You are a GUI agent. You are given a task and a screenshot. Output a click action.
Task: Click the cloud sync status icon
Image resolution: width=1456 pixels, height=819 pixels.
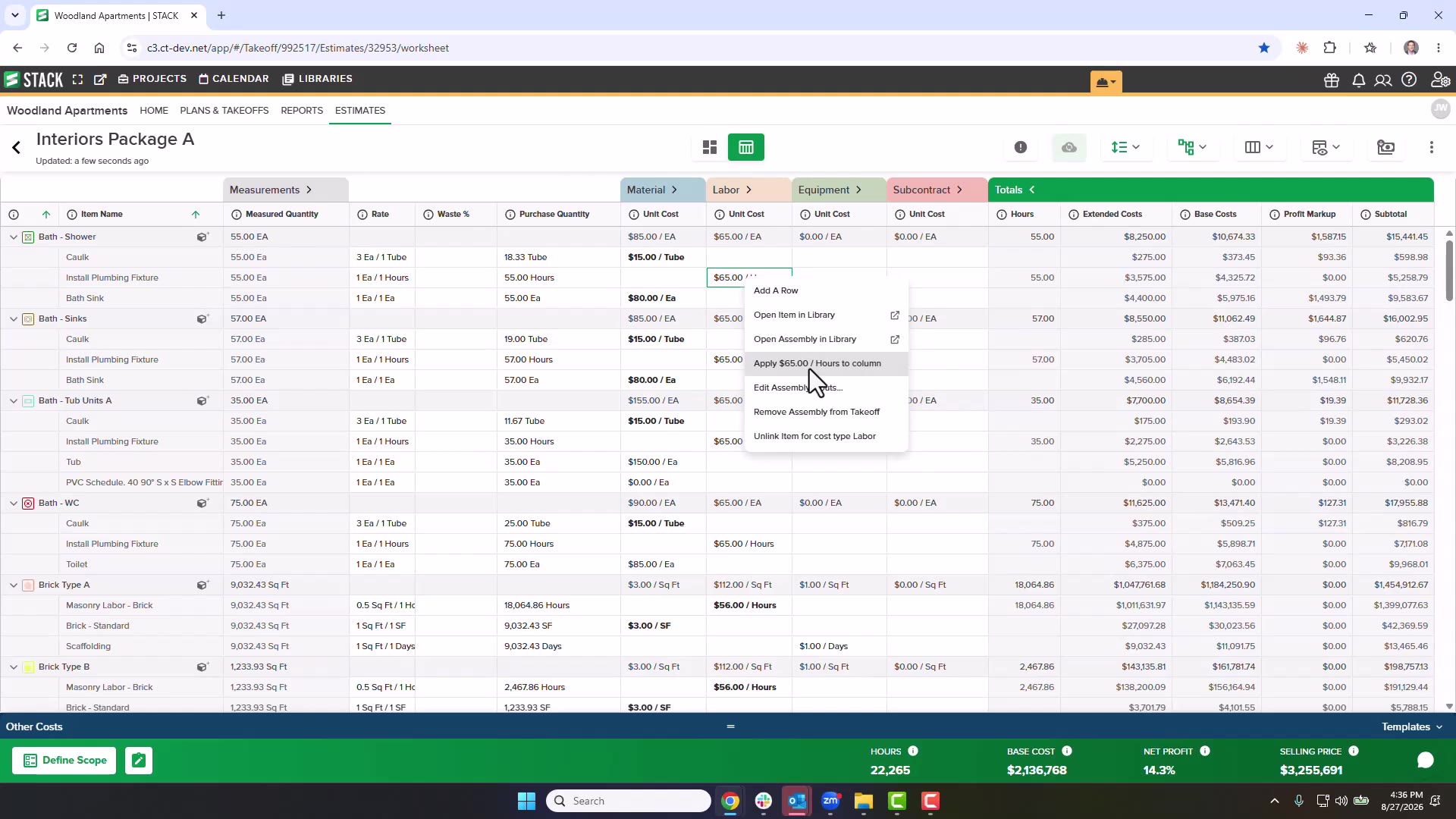[1069, 147]
